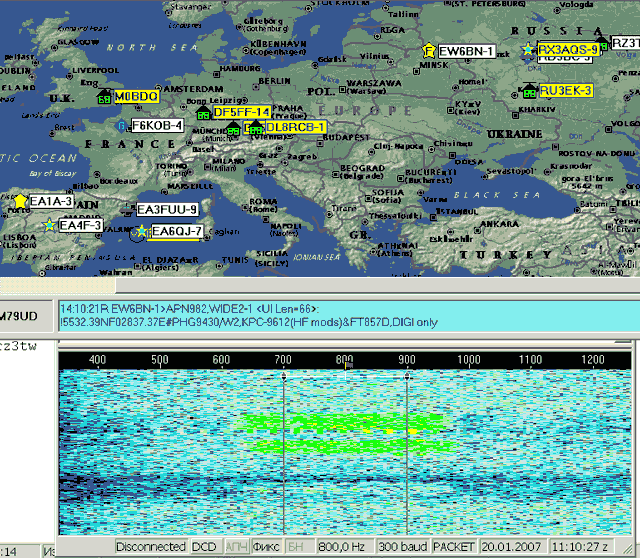Toggle the Фикс frequency lock button
Image resolution: width=640 pixels, height=558 pixels.
(267, 547)
